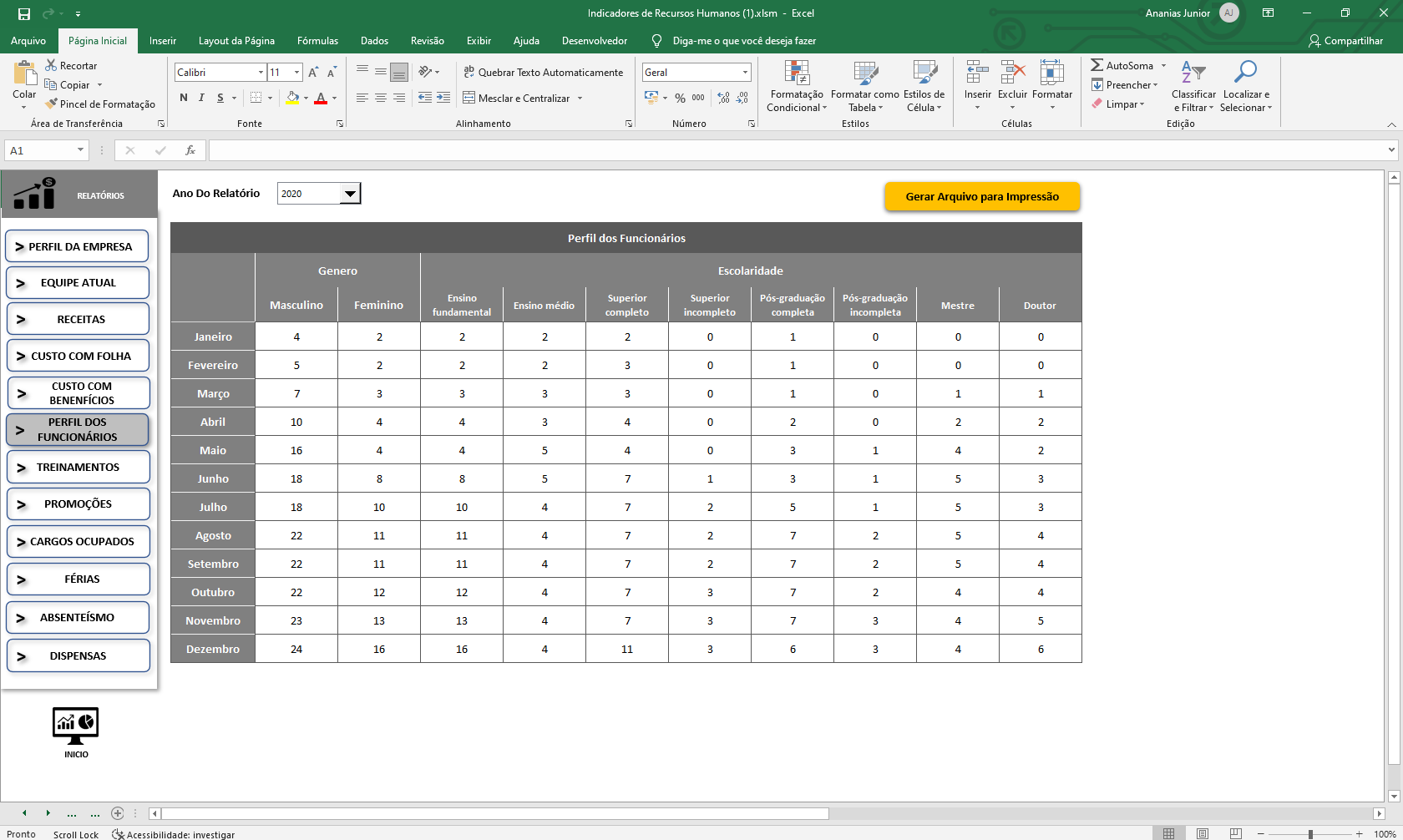
Task: Click Gerar Arquivo para Impressão button
Action: point(982,197)
